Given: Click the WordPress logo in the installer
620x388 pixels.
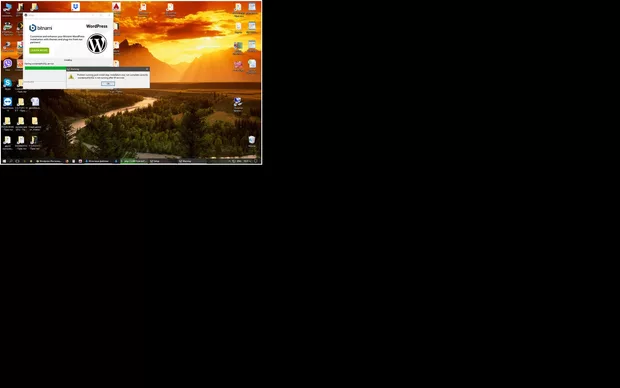Looking at the screenshot, I should [x=97, y=43].
